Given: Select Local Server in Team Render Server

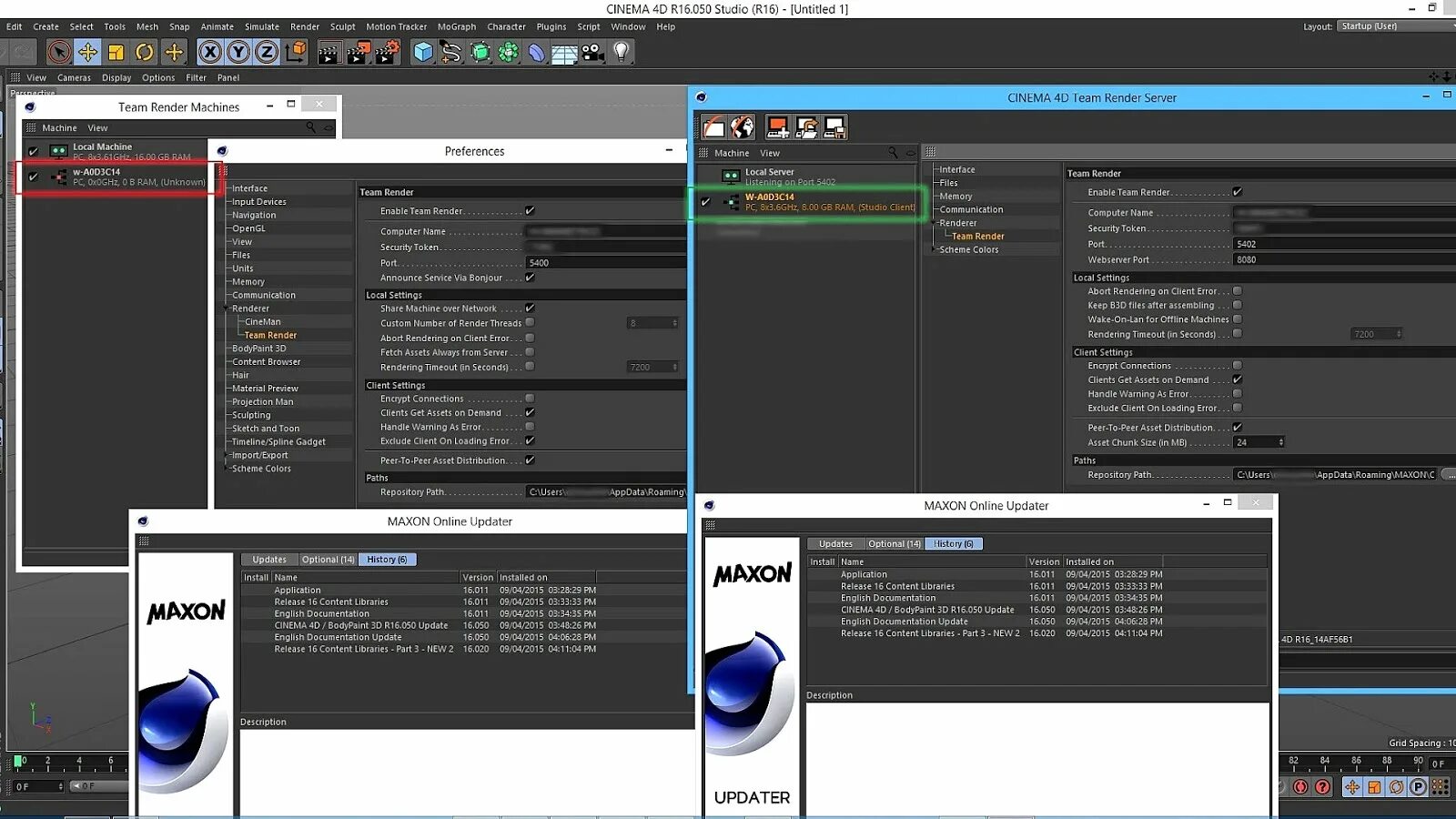Looking at the screenshot, I should pyautogui.click(x=805, y=177).
